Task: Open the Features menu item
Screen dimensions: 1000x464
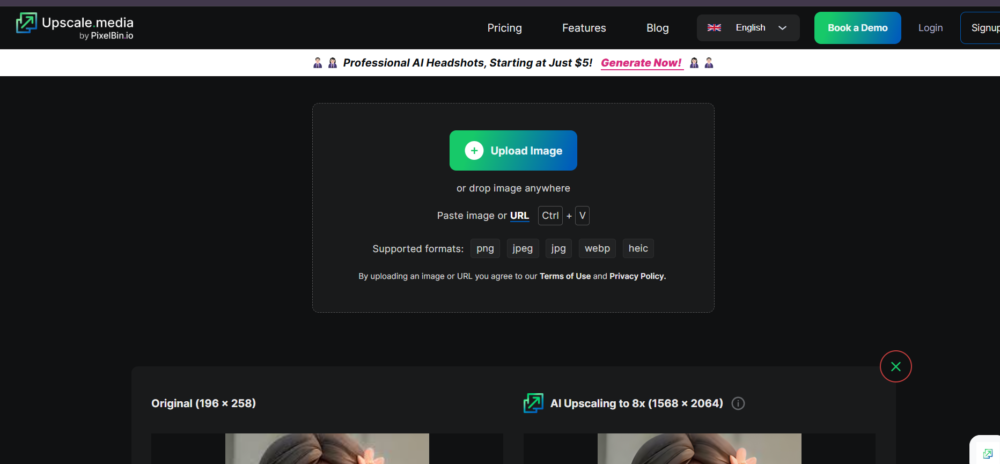Action: pyautogui.click(x=584, y=28)
